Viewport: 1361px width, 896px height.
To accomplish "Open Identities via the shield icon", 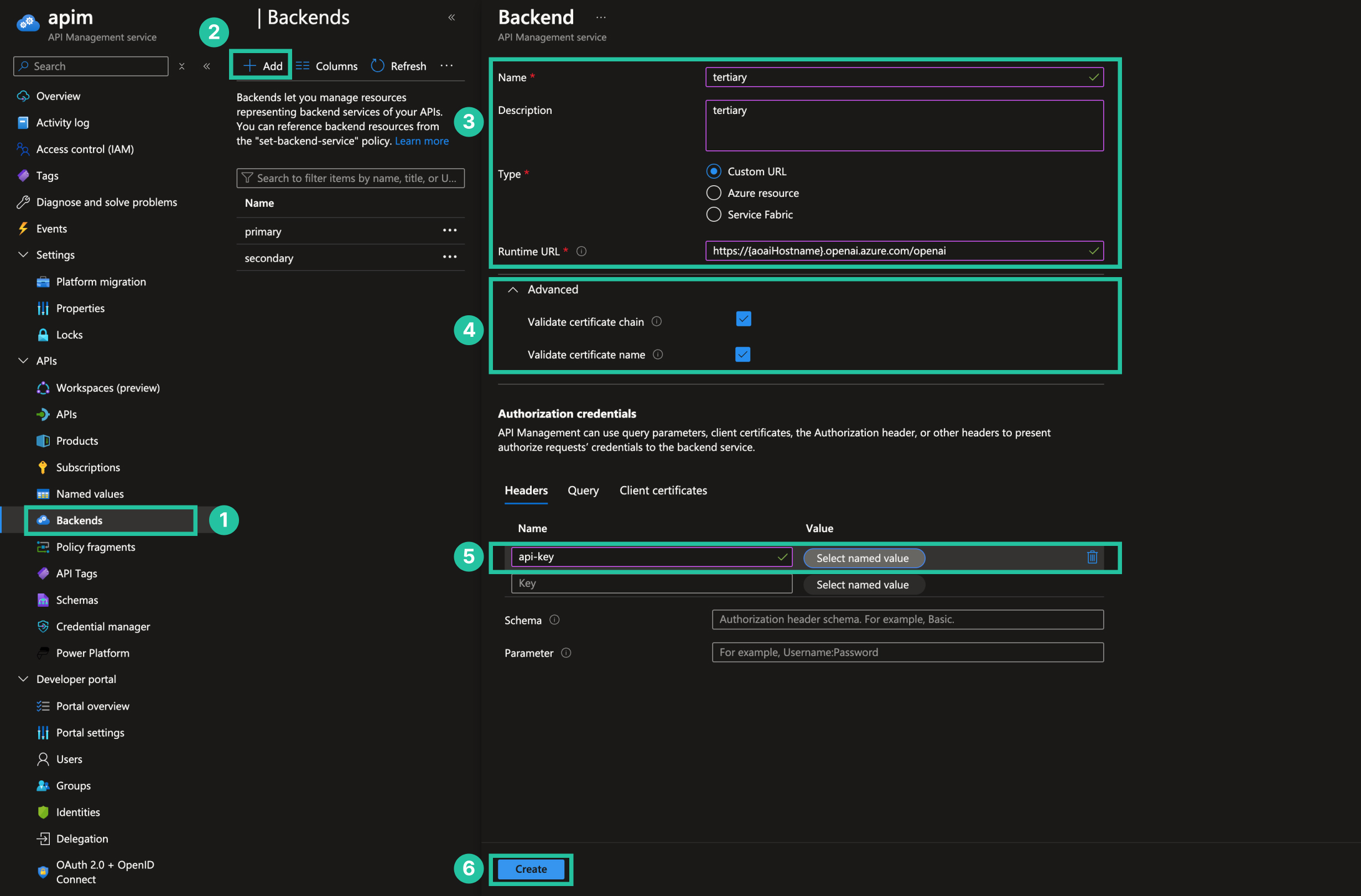I will (x=43, y=812).
